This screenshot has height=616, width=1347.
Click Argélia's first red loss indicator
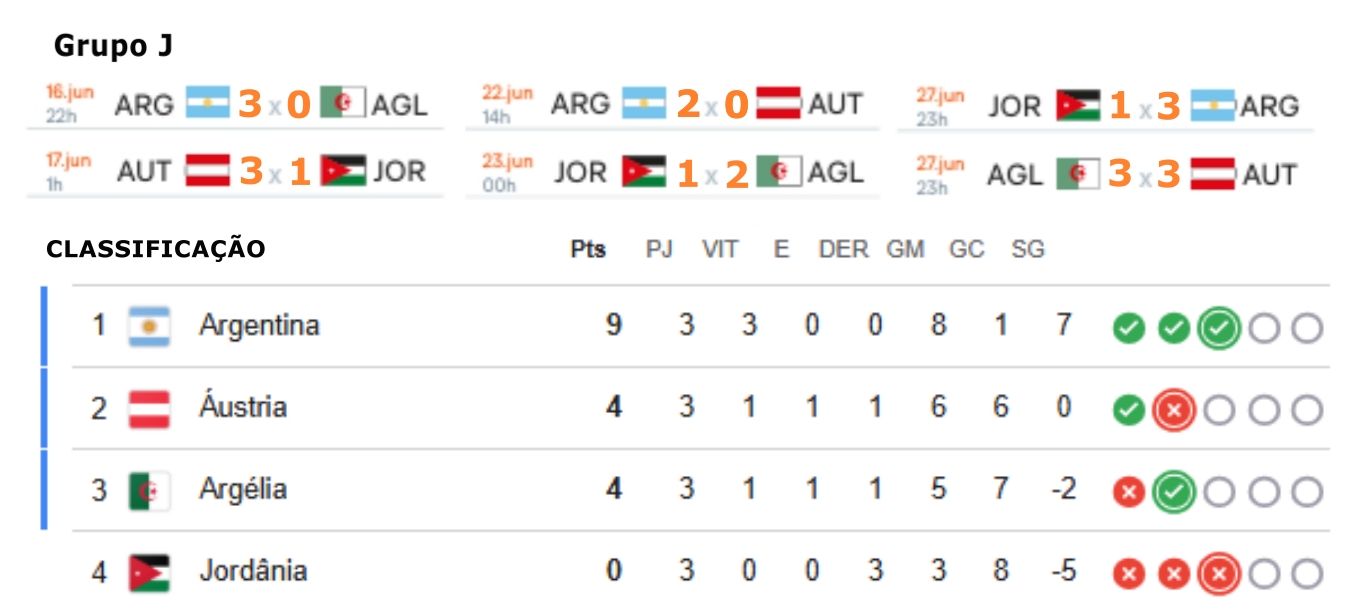pos(1128,492)
